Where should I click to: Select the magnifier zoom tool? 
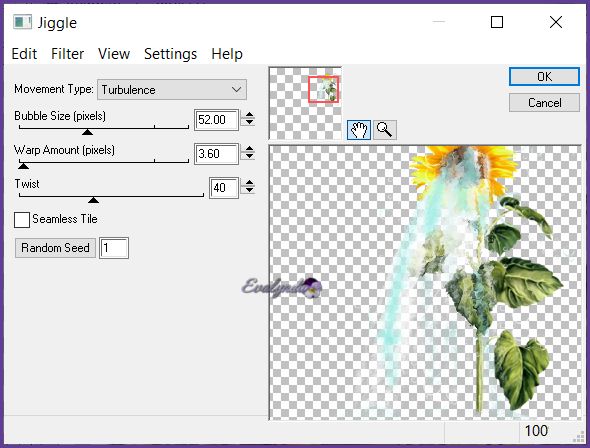pyautogui.click(x=385, y=130)
